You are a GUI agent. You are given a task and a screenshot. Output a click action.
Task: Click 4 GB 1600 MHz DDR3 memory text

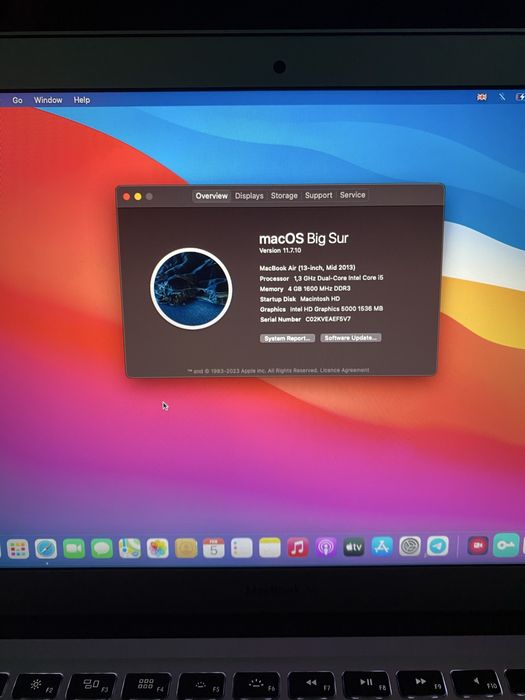click(319, 288)
